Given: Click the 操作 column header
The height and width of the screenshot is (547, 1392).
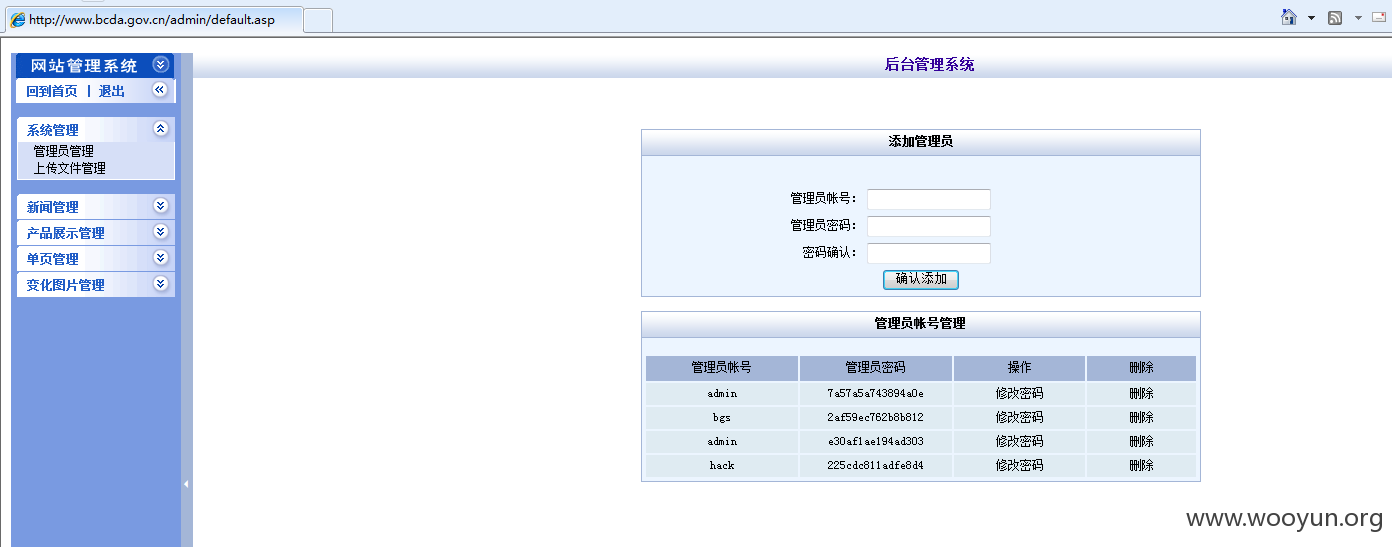Looking at the screenshot, I should click(x=1019, y=368).
